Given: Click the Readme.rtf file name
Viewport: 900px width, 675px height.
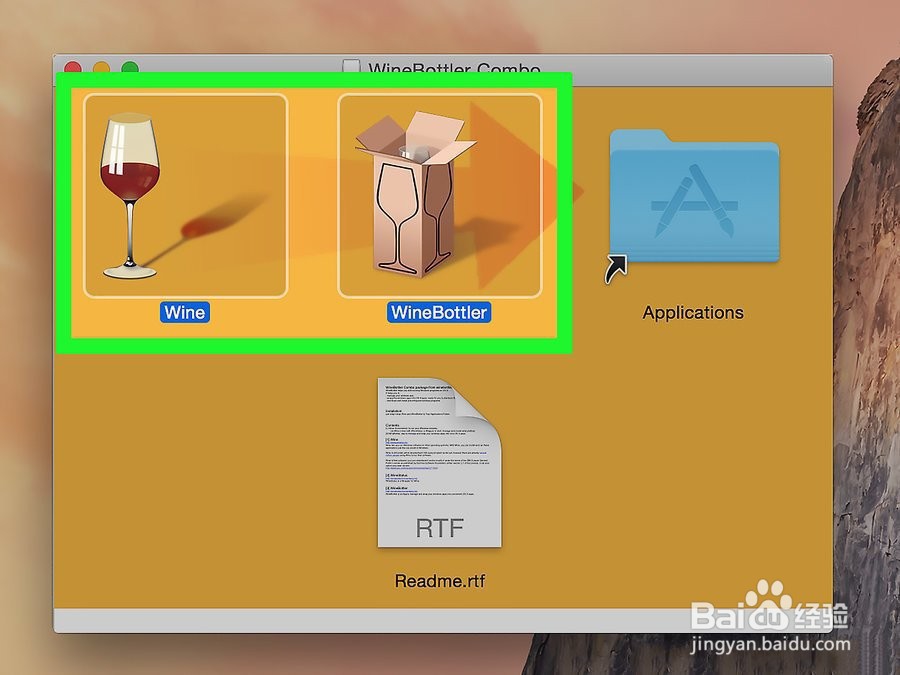Looking at the screenshot, I should [x=440, y=581].
